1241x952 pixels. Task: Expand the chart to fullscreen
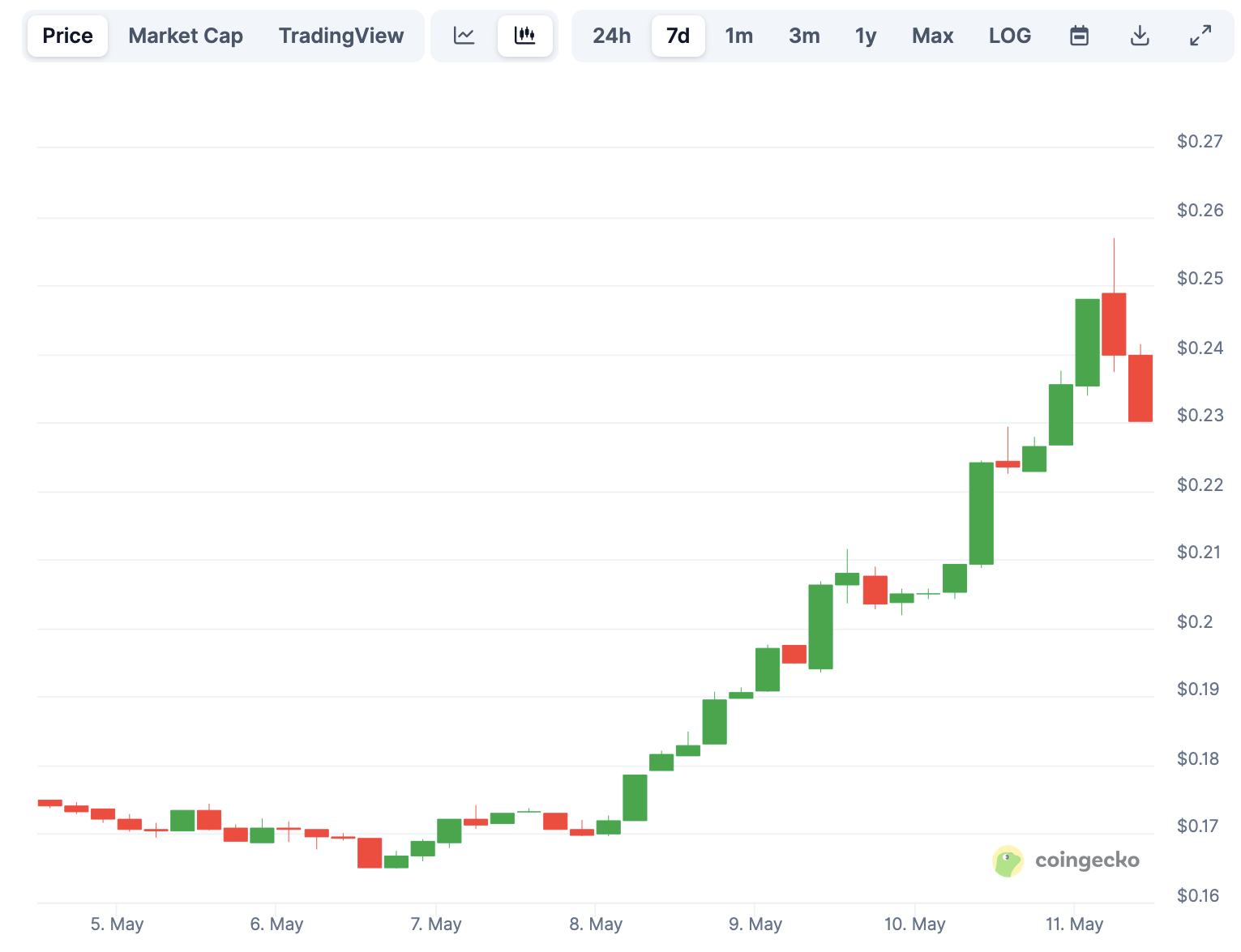[x=1200, y=36]
